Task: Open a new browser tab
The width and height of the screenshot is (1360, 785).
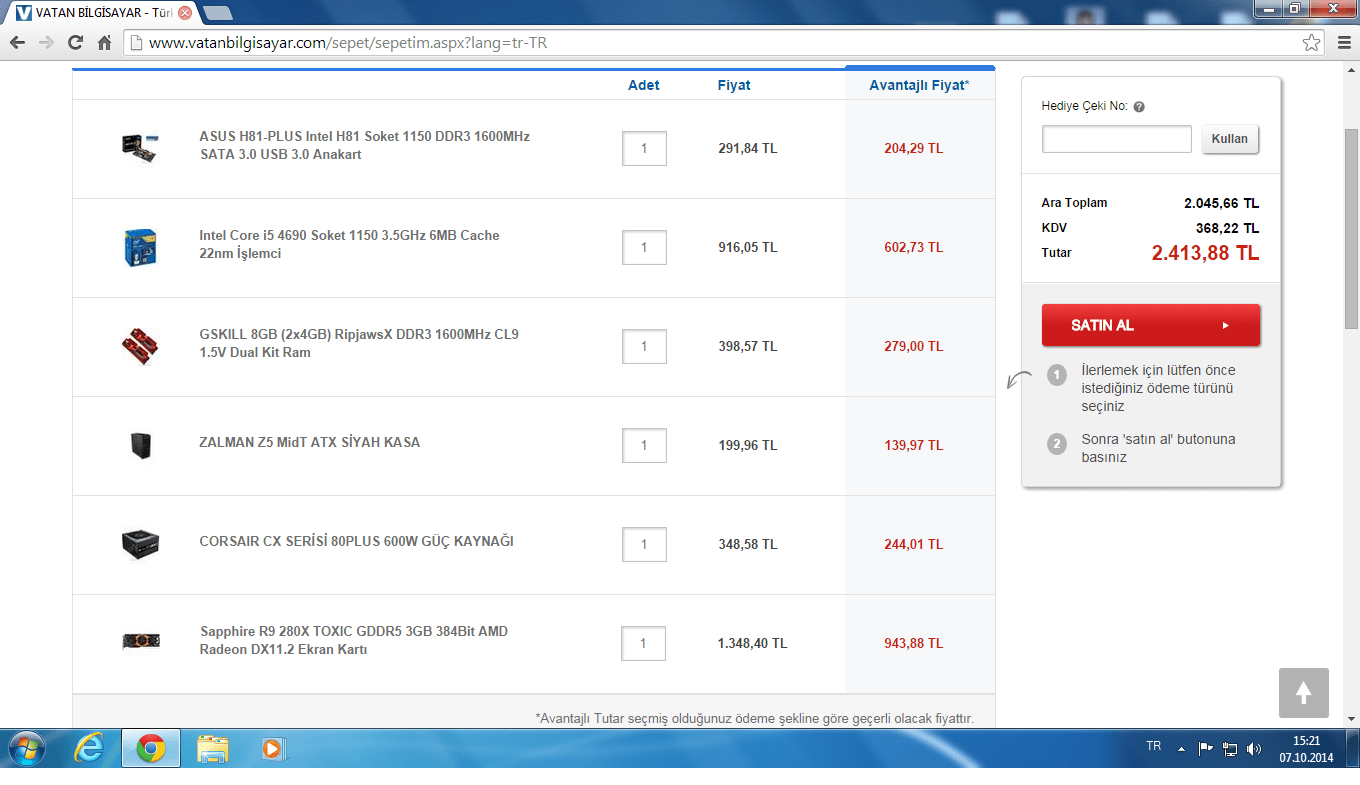Action: pyautogui.click(x=217, y=13)
